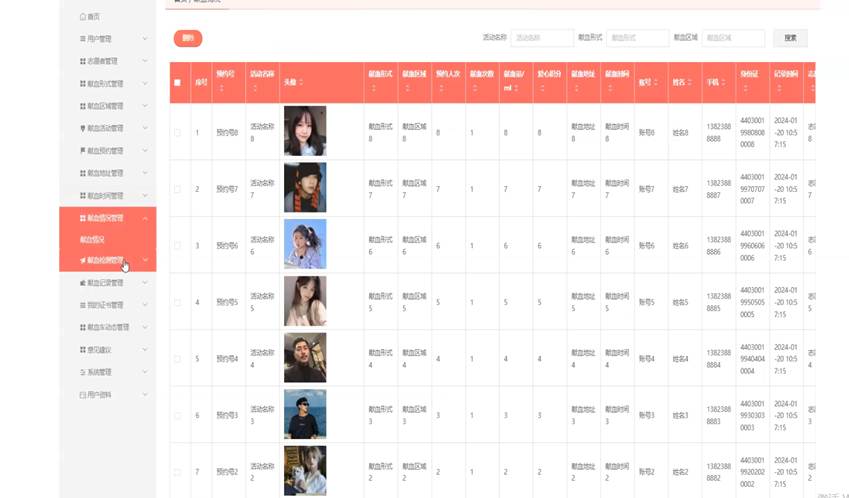This screenshot has height=498, width=849.
Task: Click the cell text 账号7
Action: coord(646,189)
